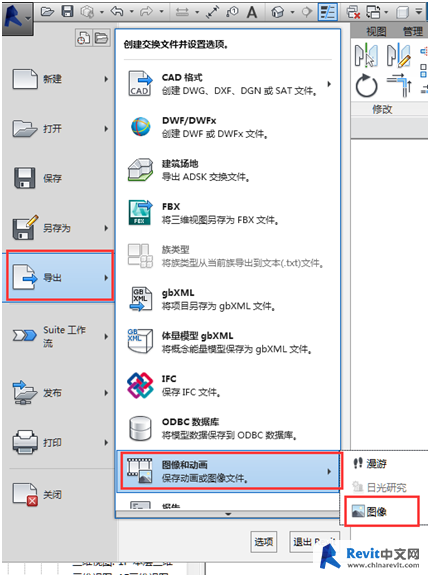Switch to recent documents view icon
The width and height of the screenshot is (430, 577).
(84, 38)
